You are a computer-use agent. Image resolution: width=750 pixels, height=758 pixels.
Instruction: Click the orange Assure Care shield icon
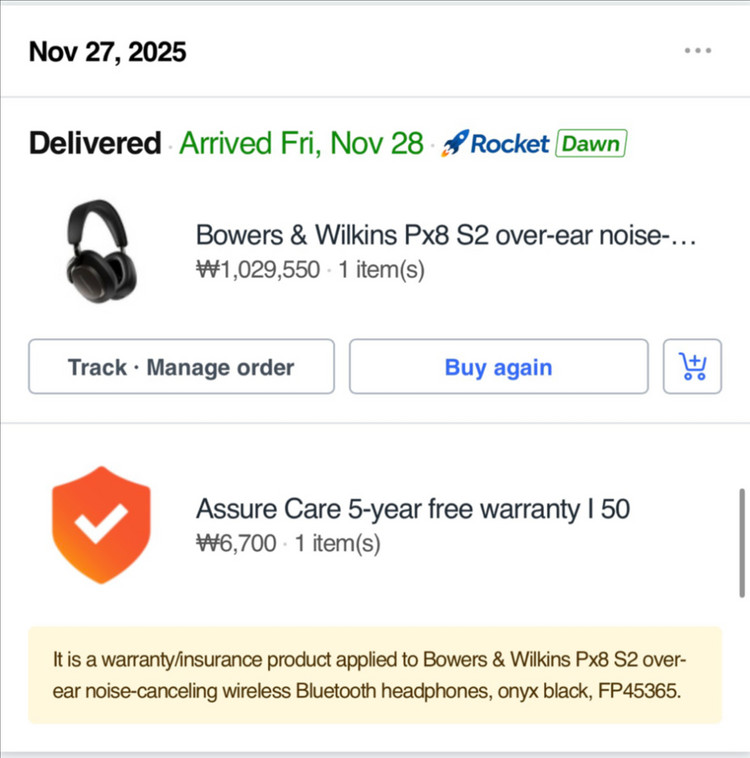101,524
